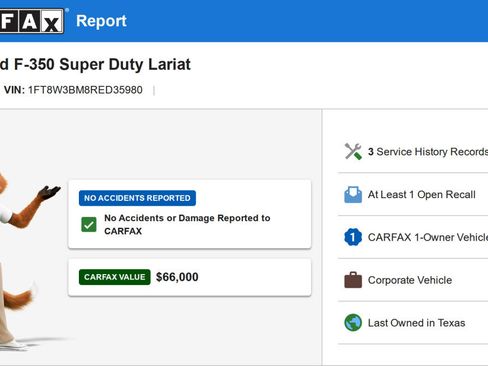This screenshot has height=366, width=488.
Task: Click the green checkmark icon
Action: tap(89, 224)
